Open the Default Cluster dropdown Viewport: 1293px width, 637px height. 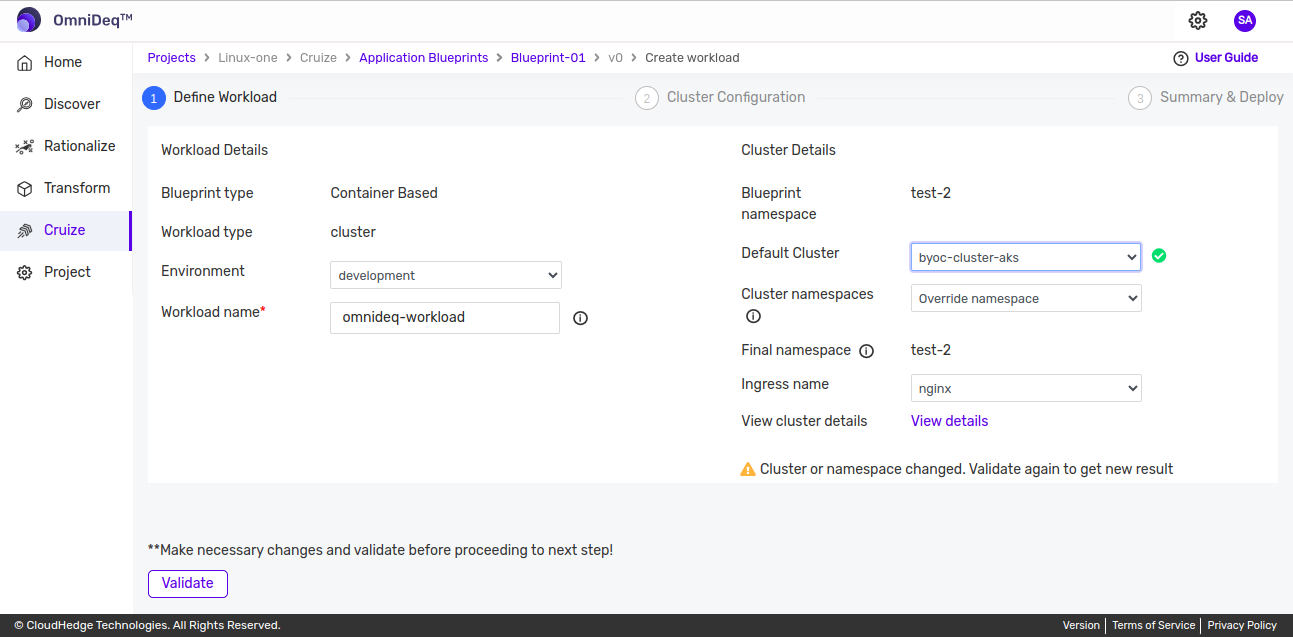click(x=1025, y=256)
